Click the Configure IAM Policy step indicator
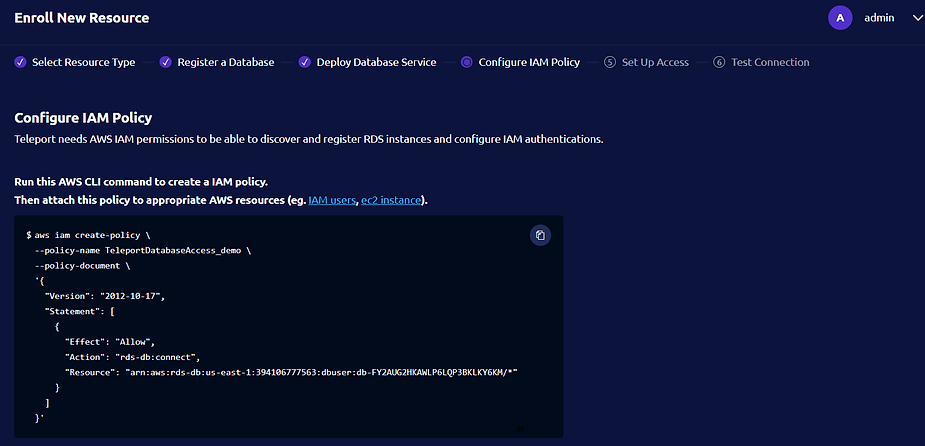The height and width of the screenshot is (446, 925). pyautogui.click(x=467, y=62)
